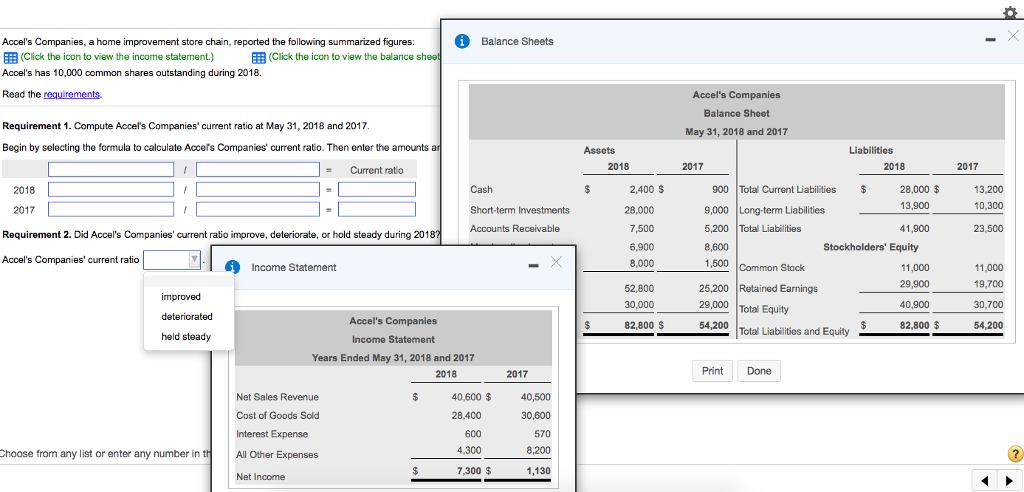
Task: Click the 'Retained Earnings' row label
Action: point(778,288)
